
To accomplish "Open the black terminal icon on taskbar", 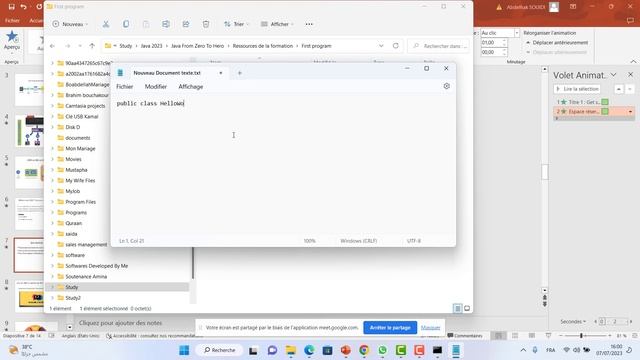I will (438, 350).
